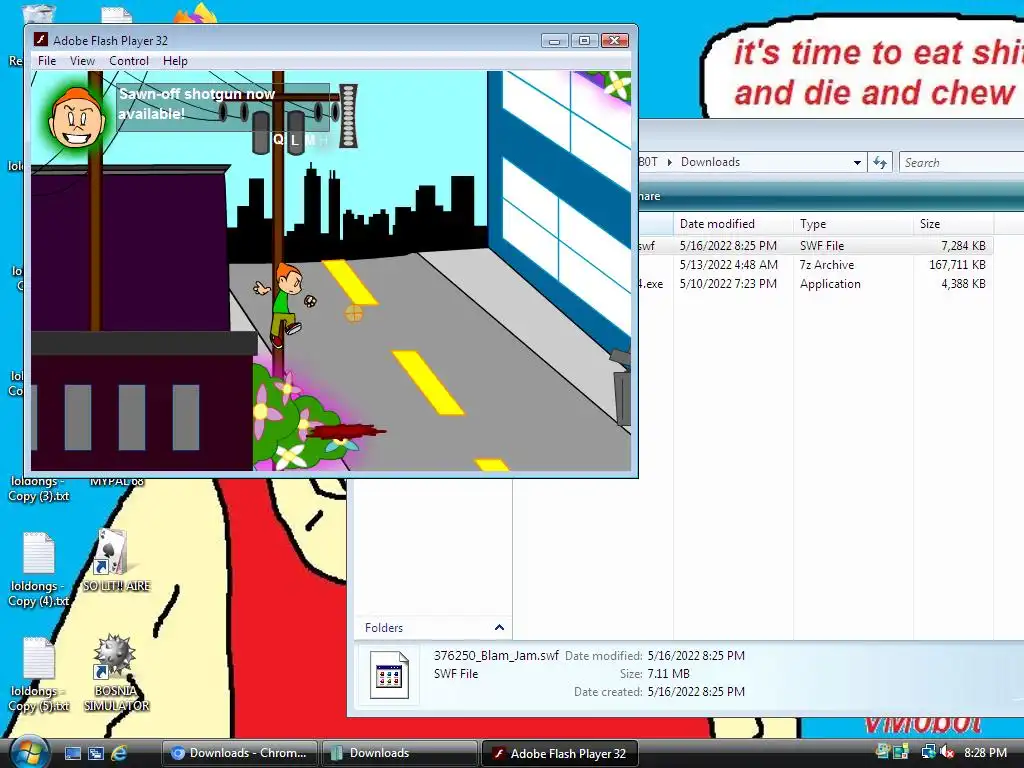Click the orange crosshair target in game
Image resolution: width=1024 pixels, height=768 pixels.
click(x=353, y=313)
